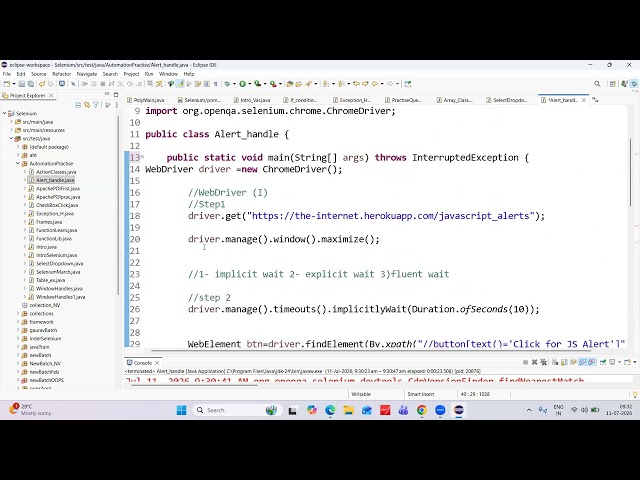Click the New file toolbar icon

(7, 84)
